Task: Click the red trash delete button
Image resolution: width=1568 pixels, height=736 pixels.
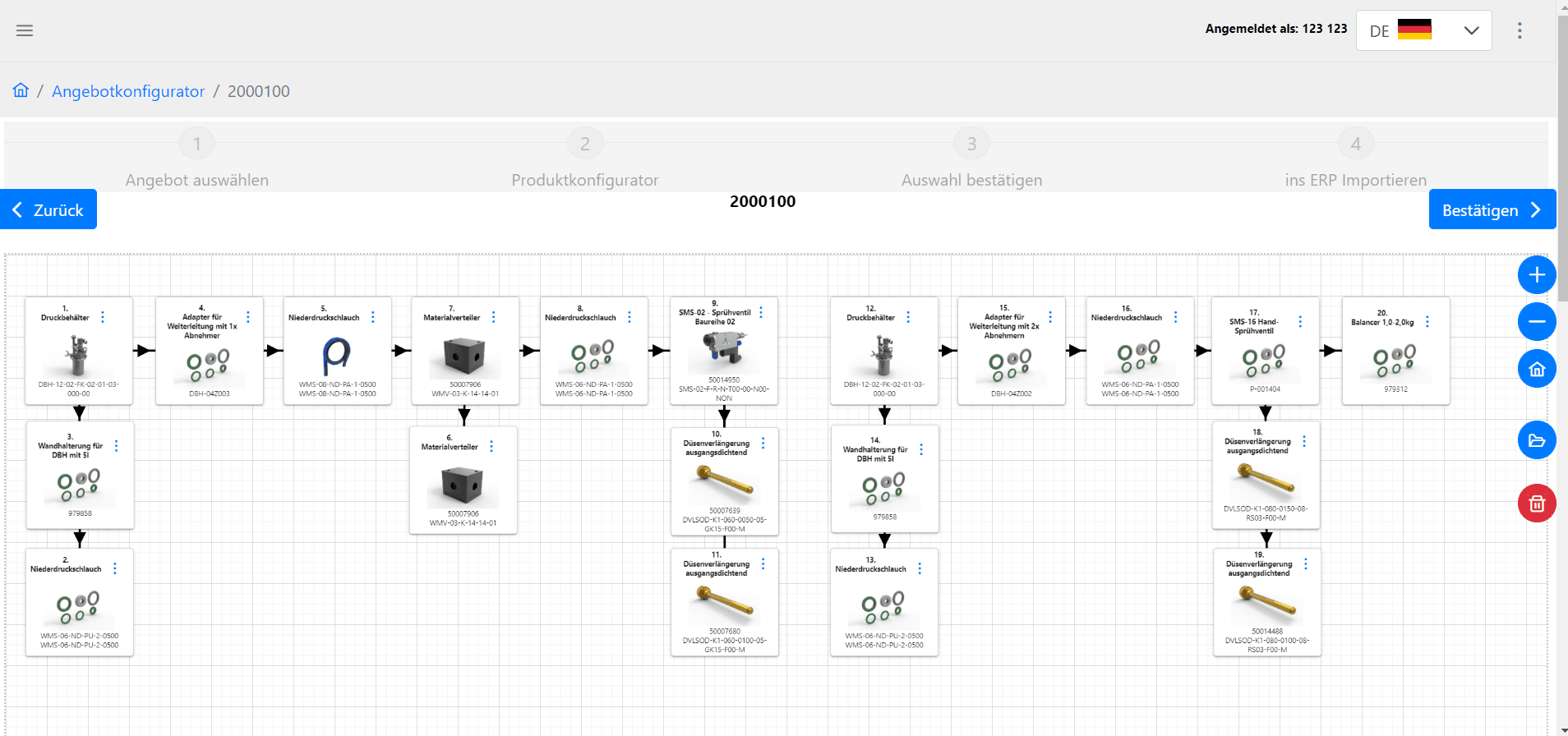Action: [x=1536, y=504]
